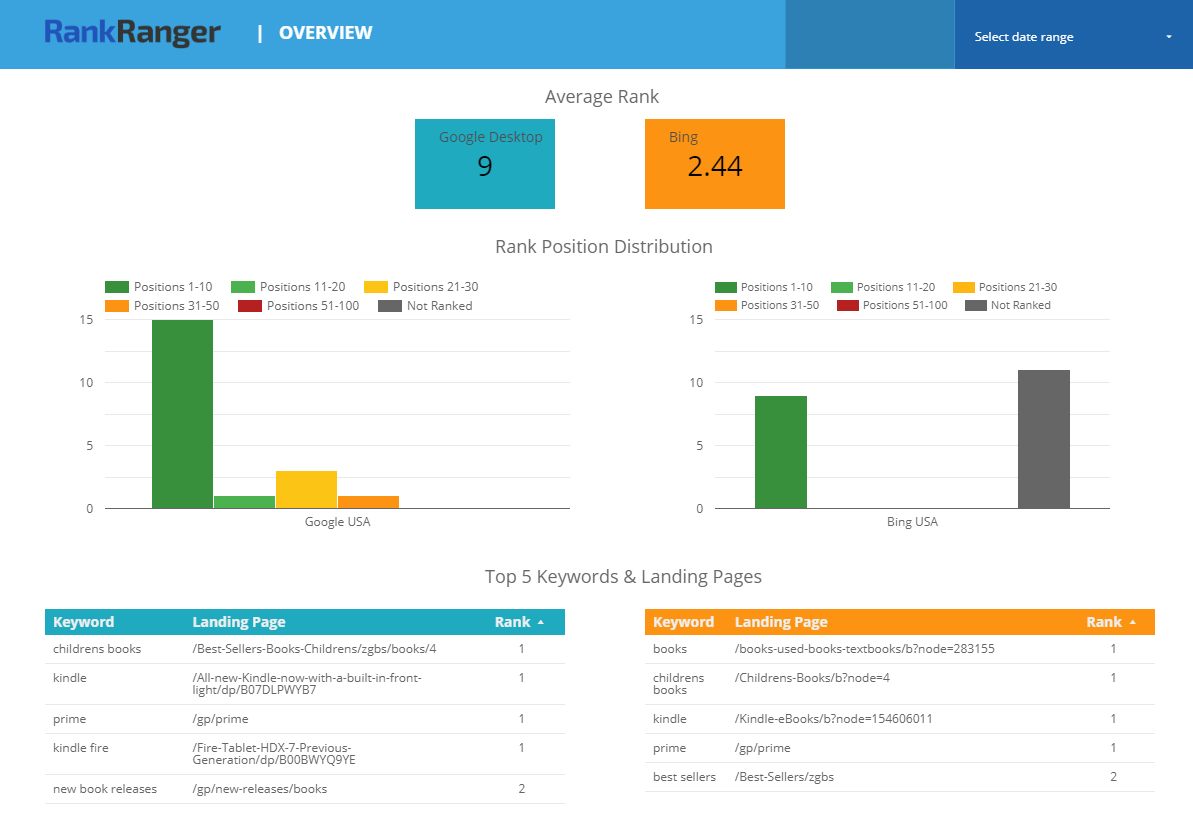This screenshot has height=833, width=1193.
Task: Click the gray Not Ranked bar in Bing chart
Action: point(1043,439)
